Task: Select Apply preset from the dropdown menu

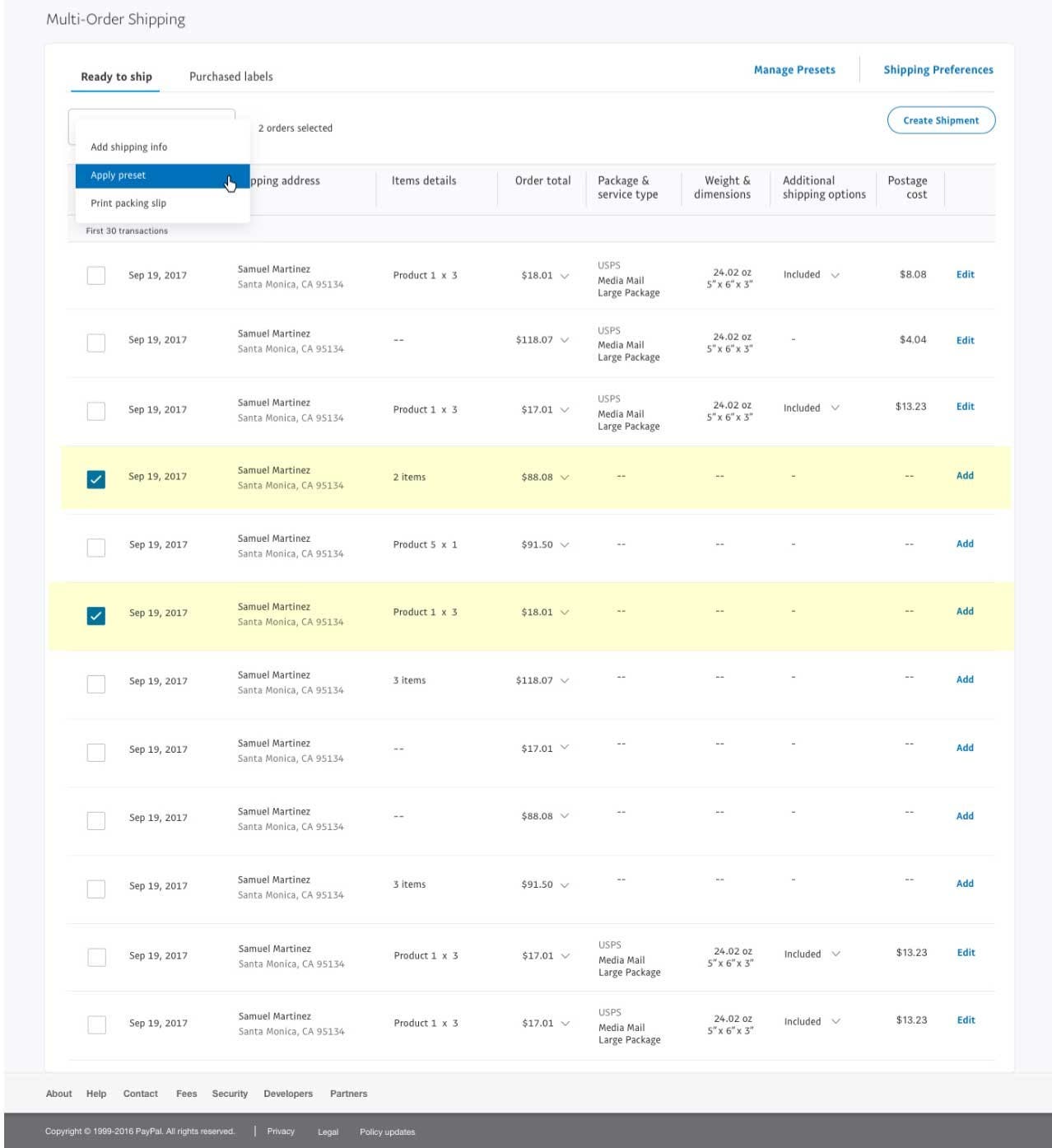Action: pos(119,175)
